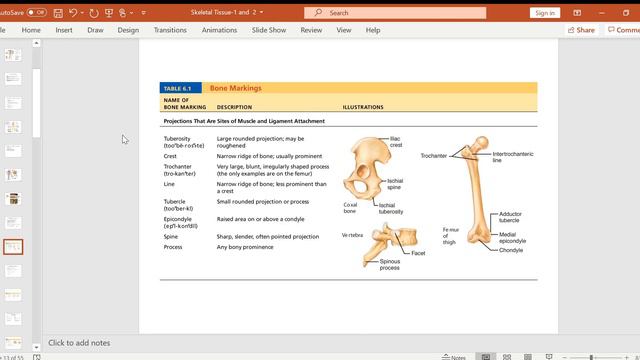Undo the last action
This screenshot has width=640, height=360.
pyautogui.click(x=73, y=13)
